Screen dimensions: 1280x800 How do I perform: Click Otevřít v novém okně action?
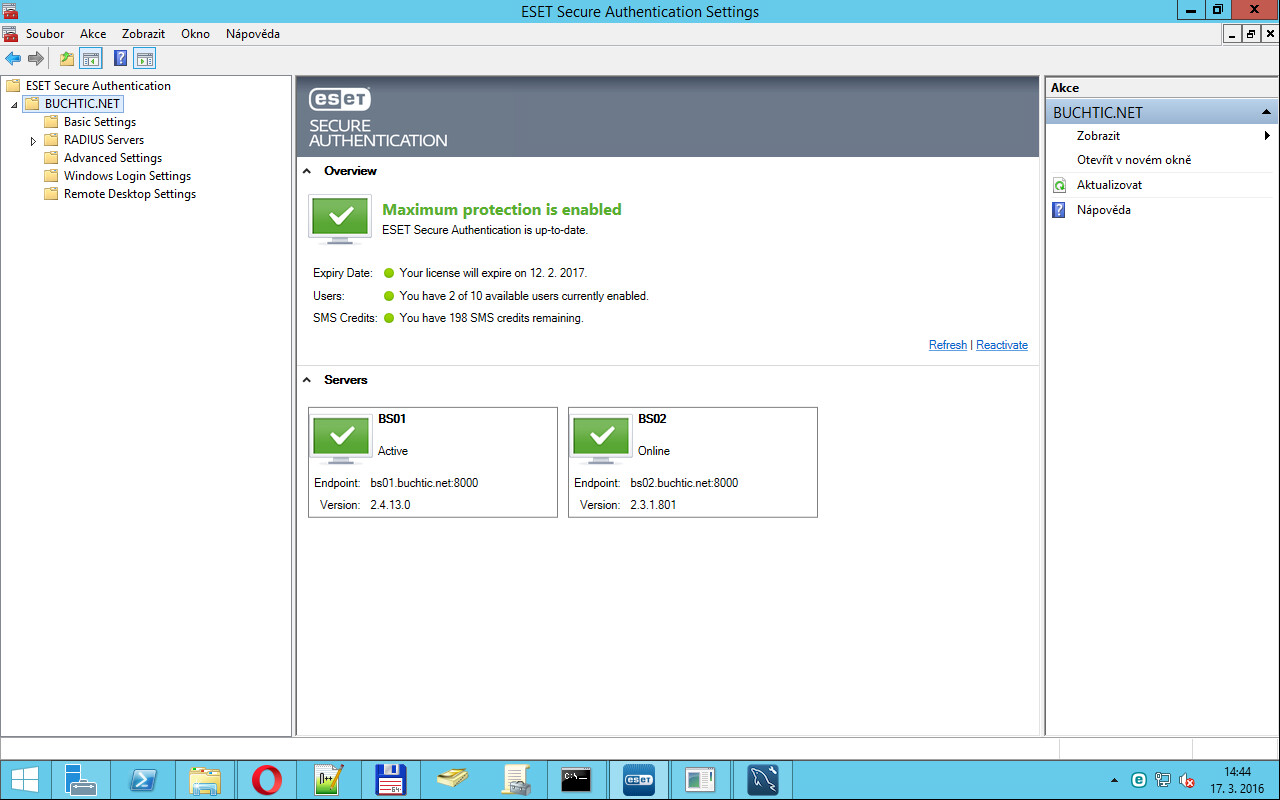1134,160
